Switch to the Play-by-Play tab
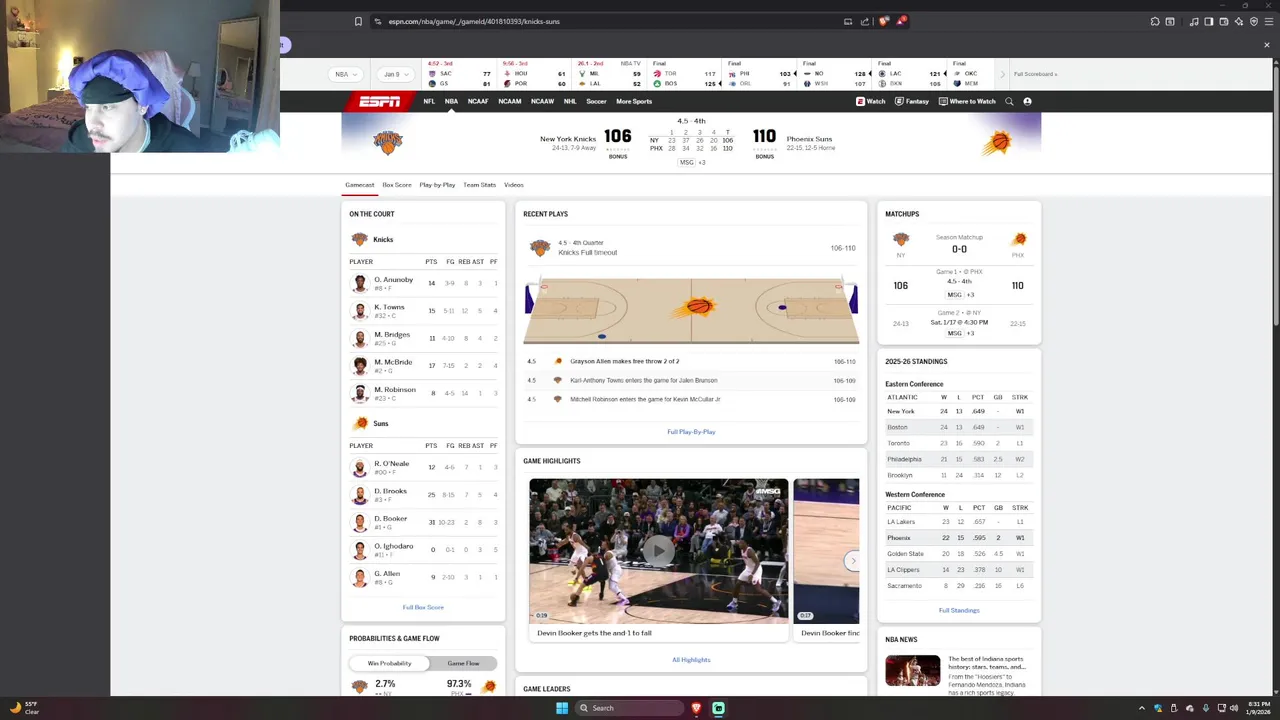1280x720 pixels. [x=437, y=185]
